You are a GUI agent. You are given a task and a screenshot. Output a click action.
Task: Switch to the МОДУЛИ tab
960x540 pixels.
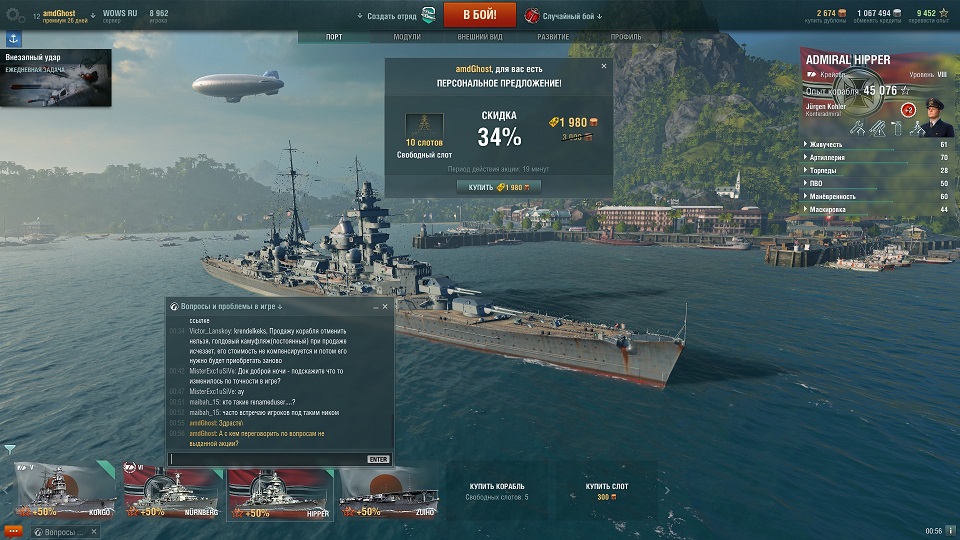pos(407,37)
